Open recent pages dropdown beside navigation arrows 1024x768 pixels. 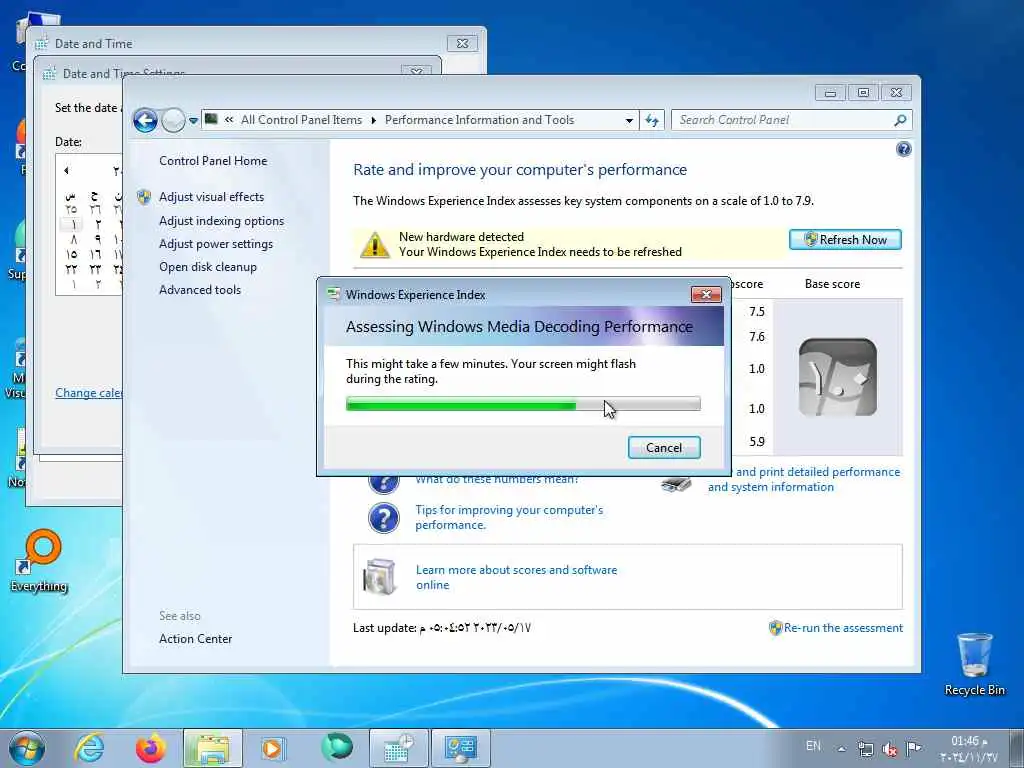193,121
